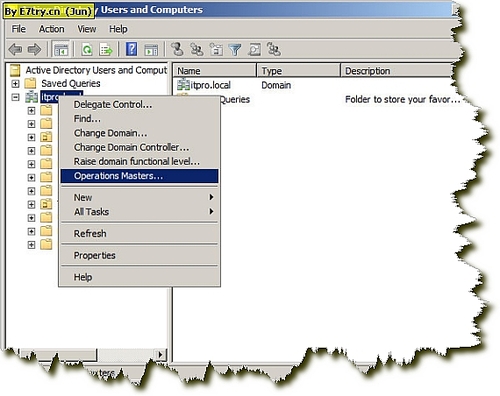Collapse the itpro.local domain node
The height and width of the screenshot is (396, 500).
click(15, 97)
